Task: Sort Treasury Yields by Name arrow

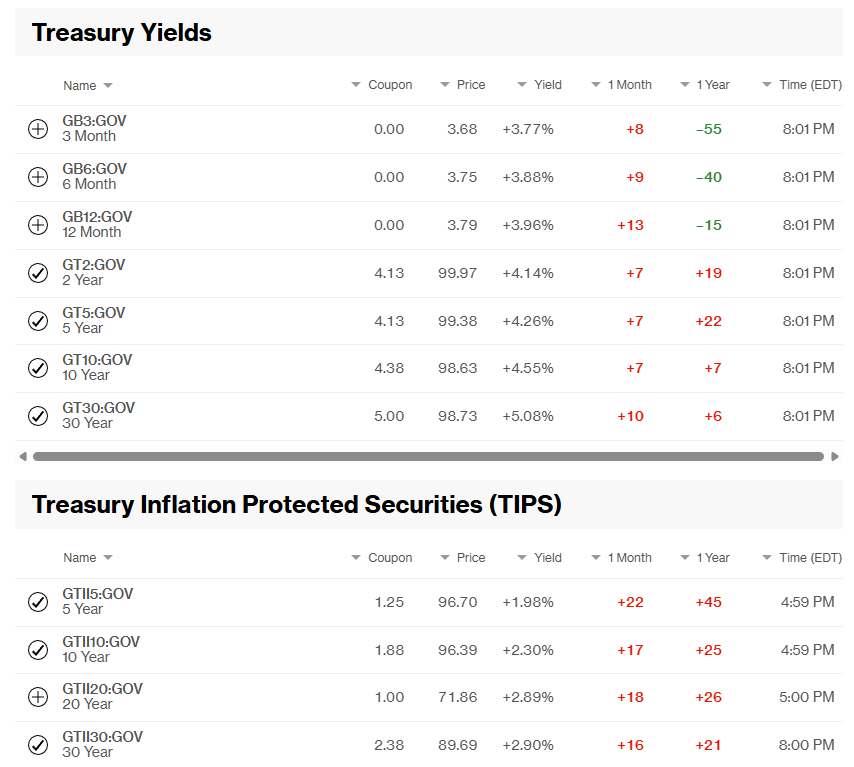Action: point(108,86)
